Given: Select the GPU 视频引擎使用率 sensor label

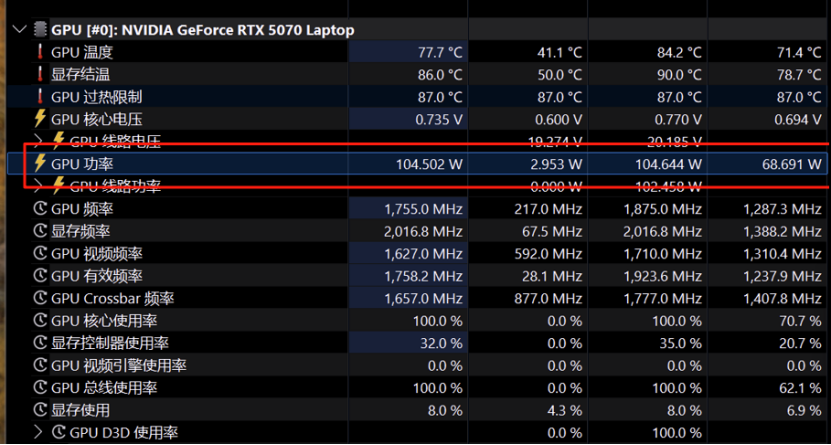Looking at the screenshot, I should tap(119, 366).
